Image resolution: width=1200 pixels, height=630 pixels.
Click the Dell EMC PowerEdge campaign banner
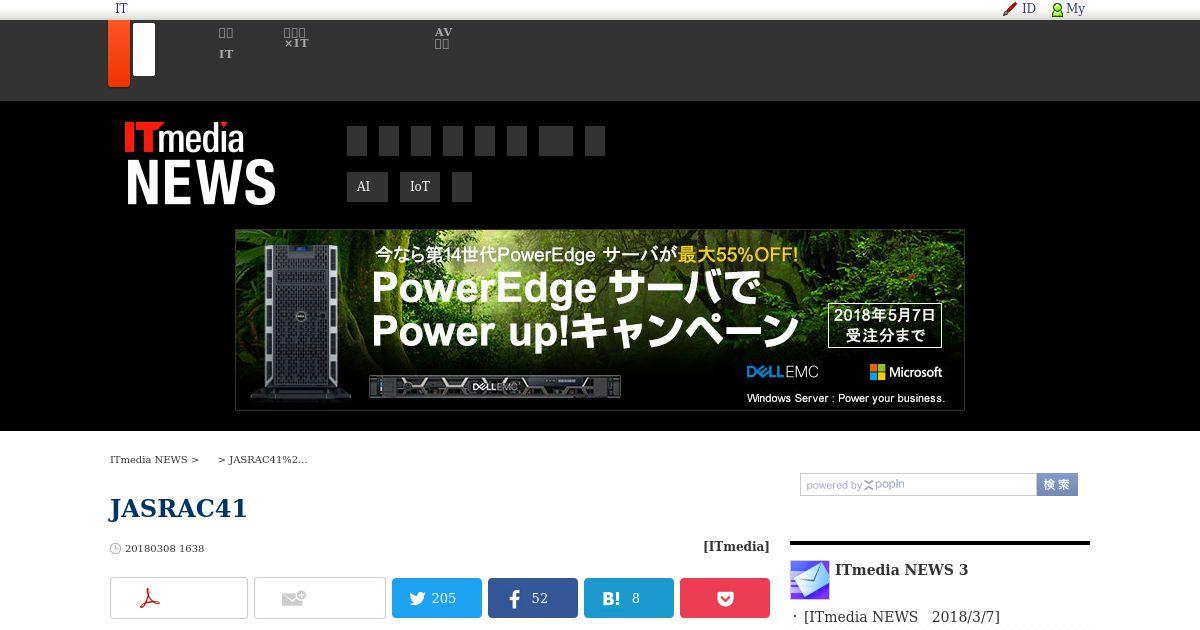[600, 320]
